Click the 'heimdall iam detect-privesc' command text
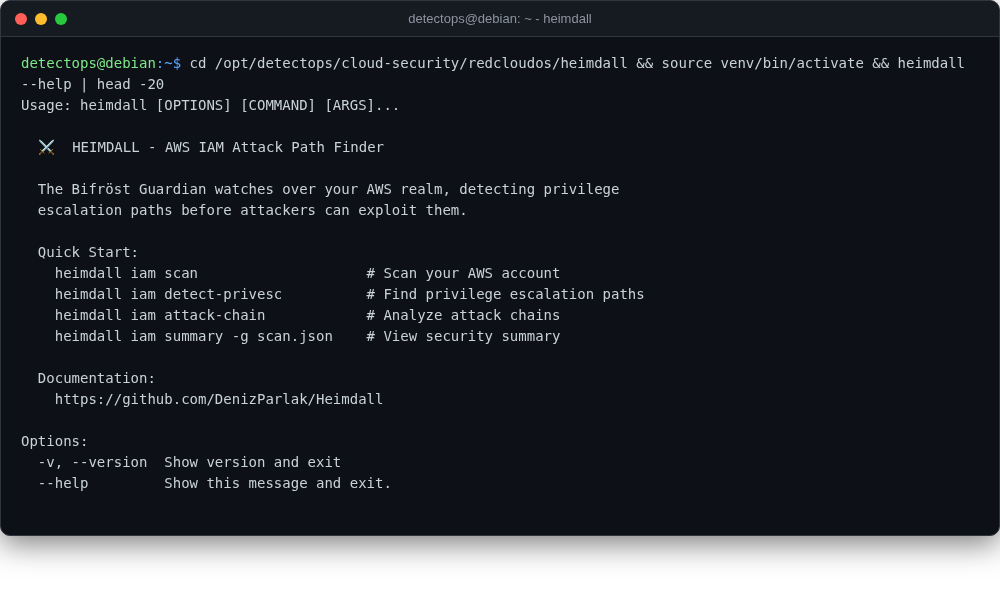Screen dimensions: 1000x594 coord(168,294)
